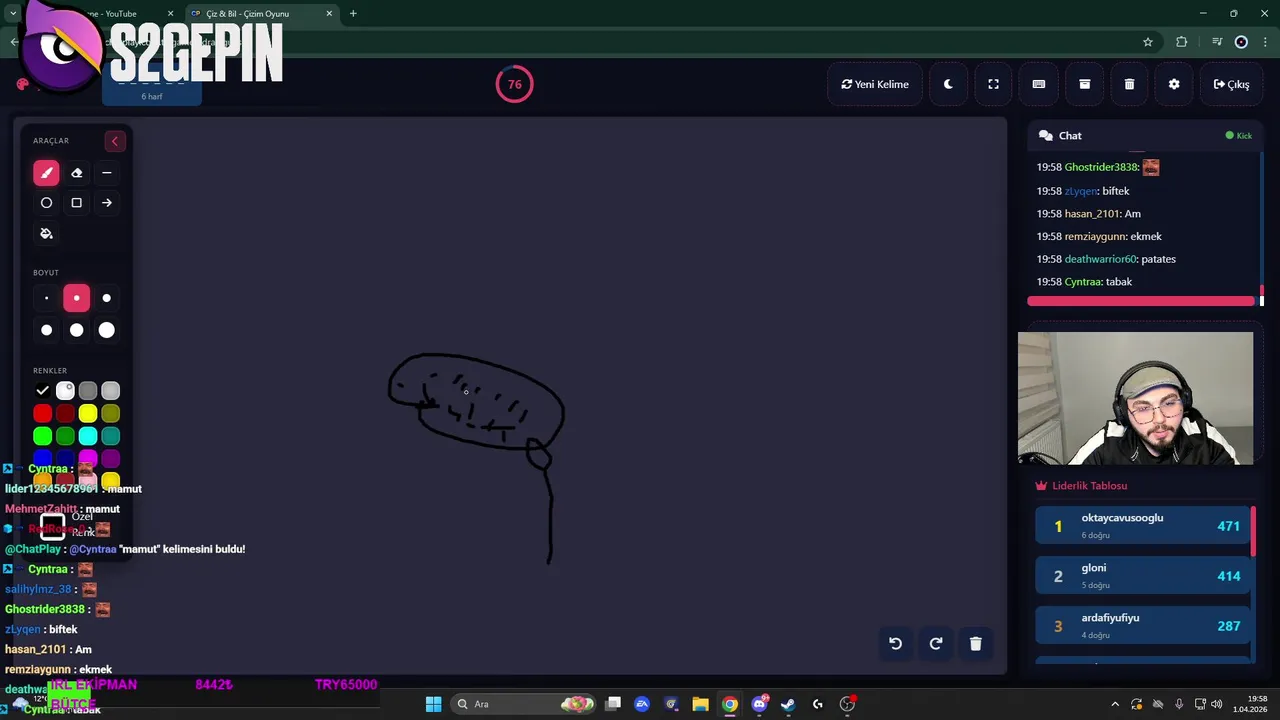1280x720 pixels.
Task: Select ardafiyufiyu leaderboard row
Action: point(1142,625)
